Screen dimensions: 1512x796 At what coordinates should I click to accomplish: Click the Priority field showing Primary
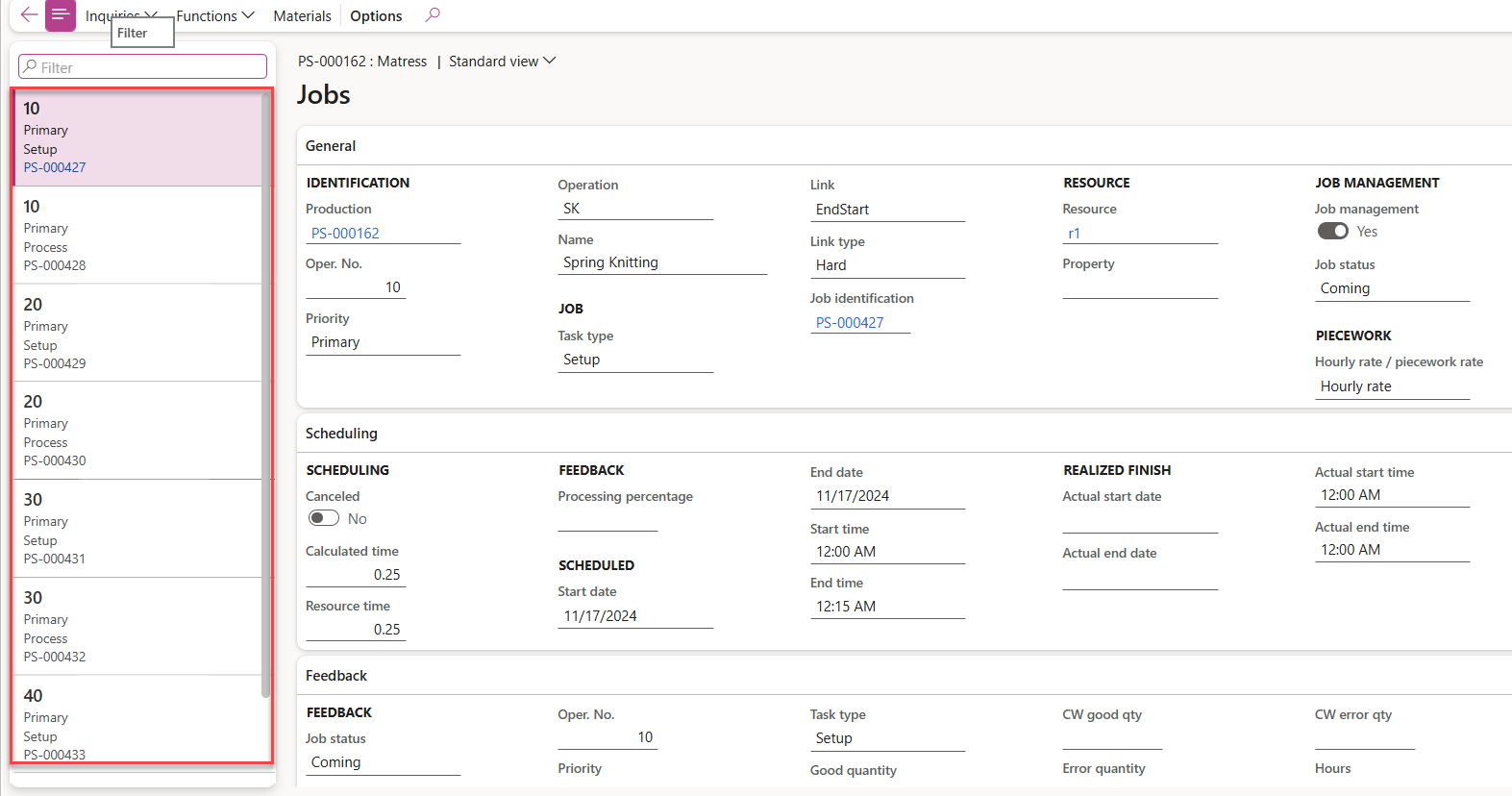(383, 342)
